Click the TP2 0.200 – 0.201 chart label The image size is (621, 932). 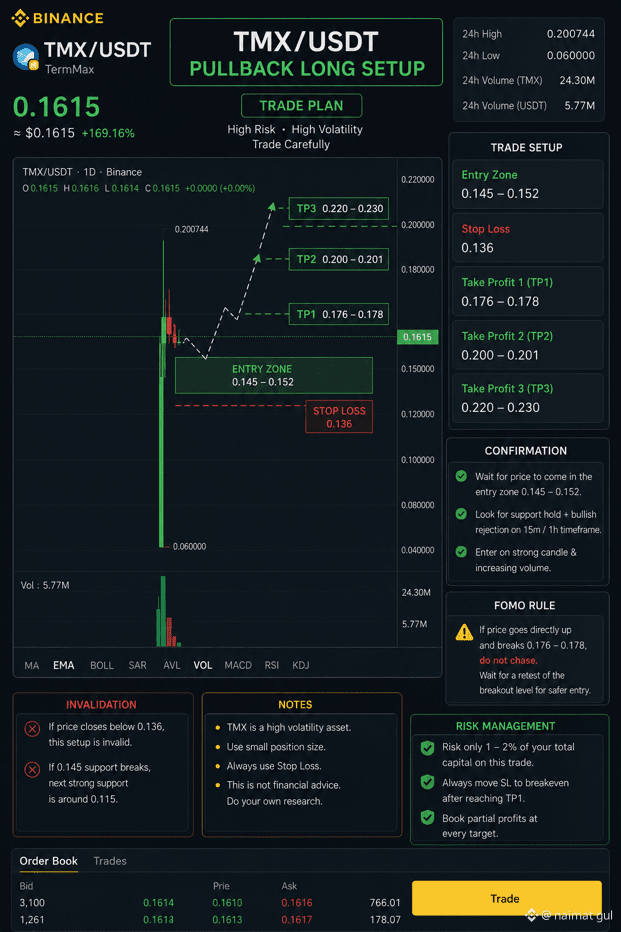click(339, 259)
